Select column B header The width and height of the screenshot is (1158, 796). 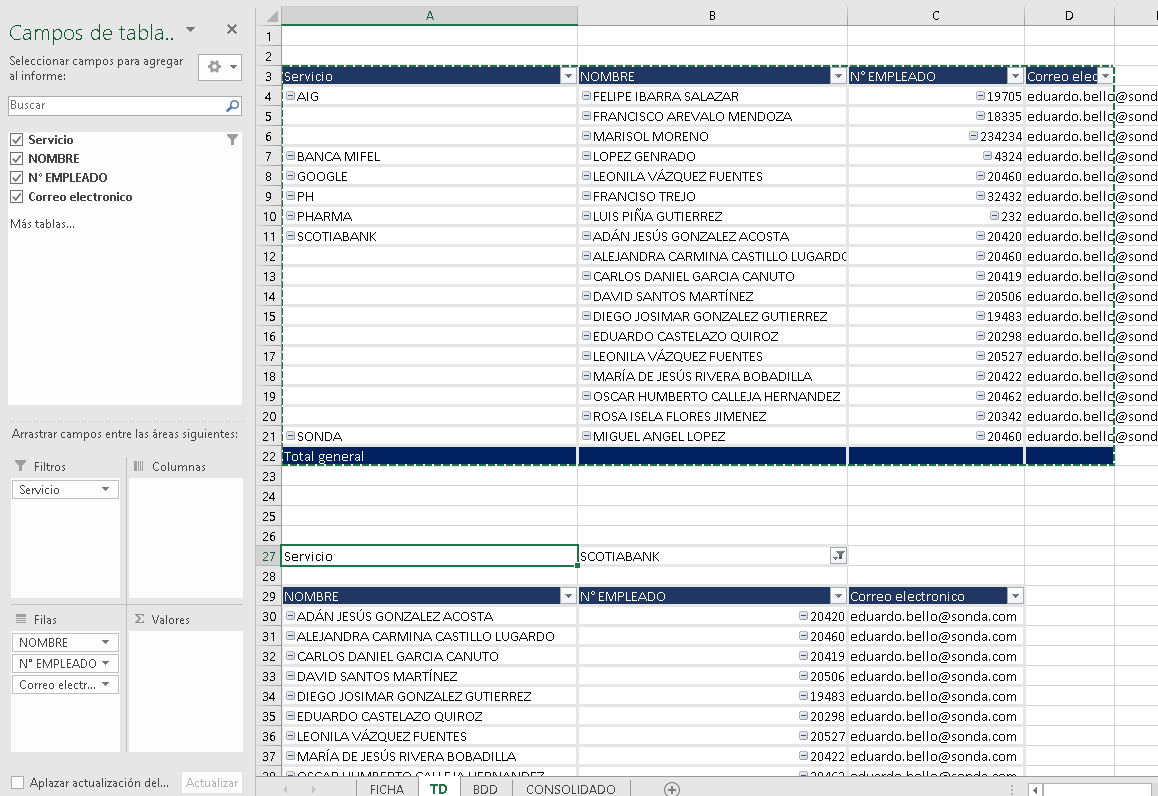(712, 16)
